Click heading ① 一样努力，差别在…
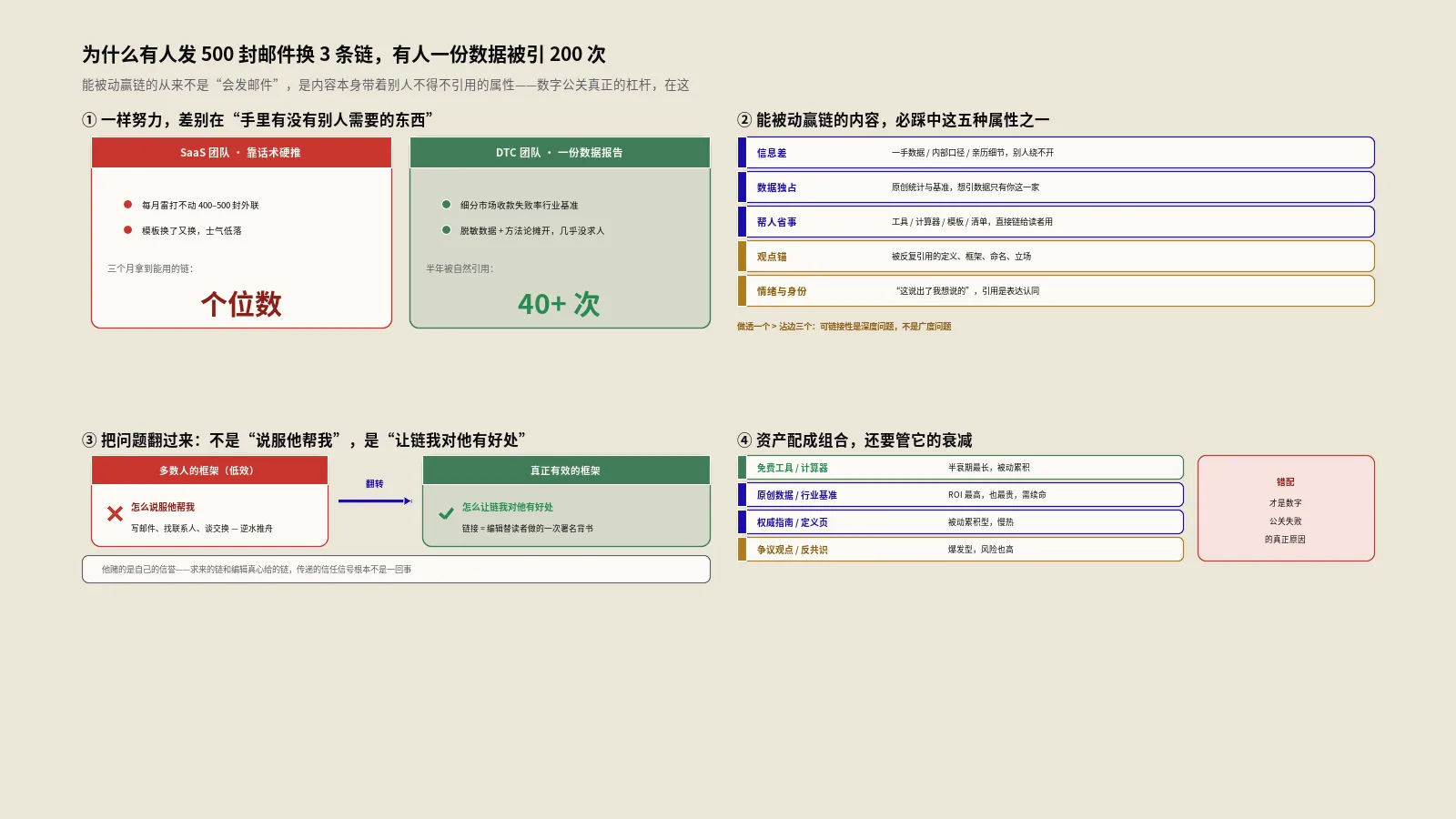Screen dimensions: 1456x819 click(258, 120)
